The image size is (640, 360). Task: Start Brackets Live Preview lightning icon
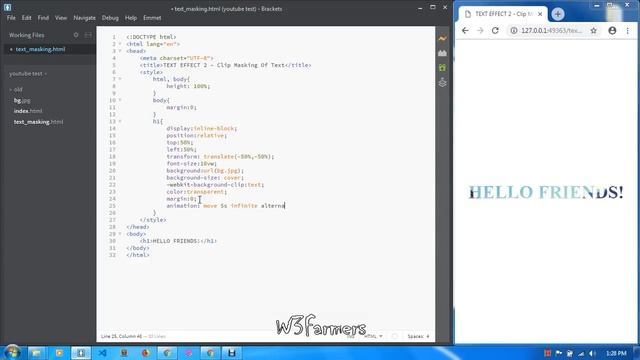442,39
